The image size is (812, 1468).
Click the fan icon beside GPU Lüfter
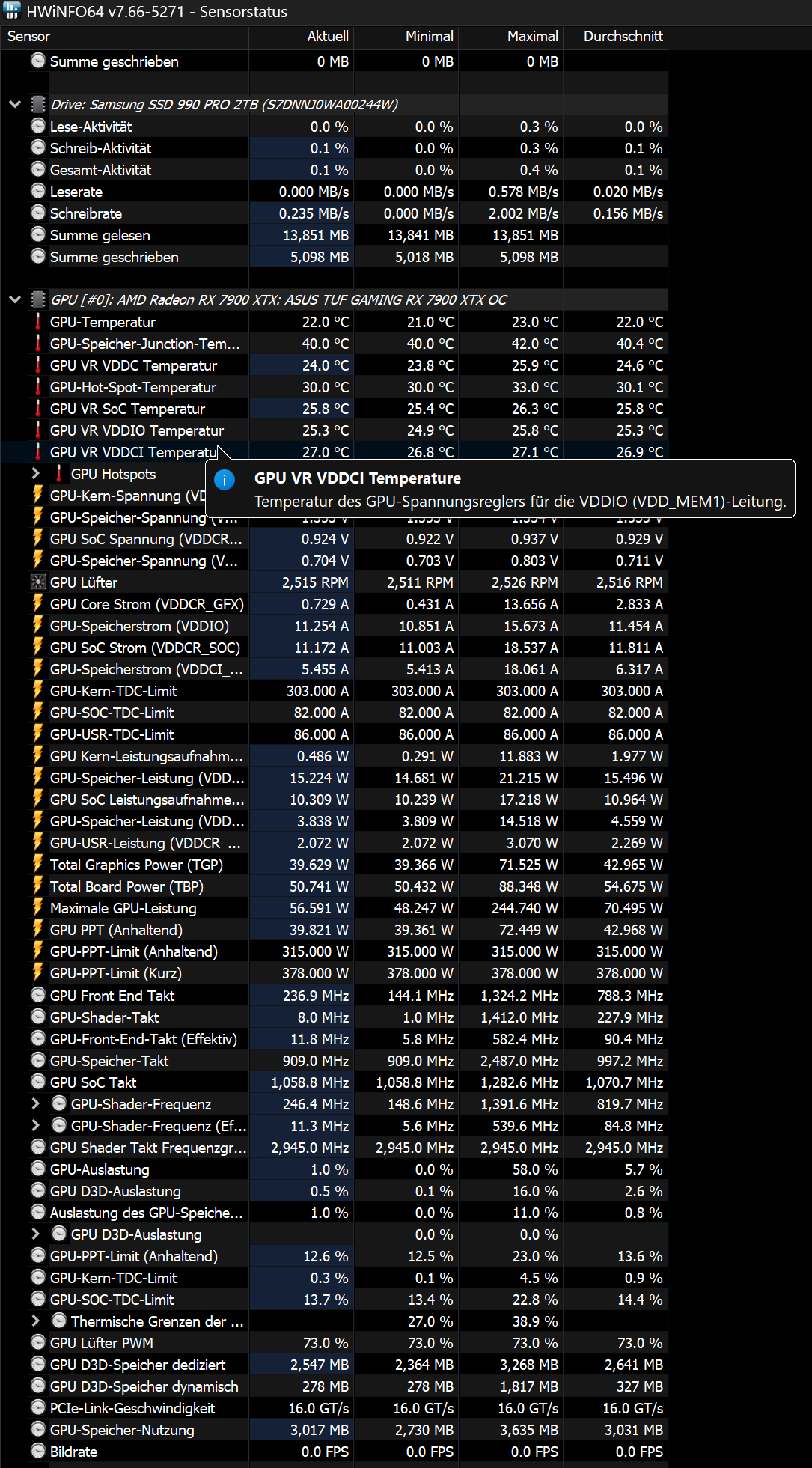(38, 582)
